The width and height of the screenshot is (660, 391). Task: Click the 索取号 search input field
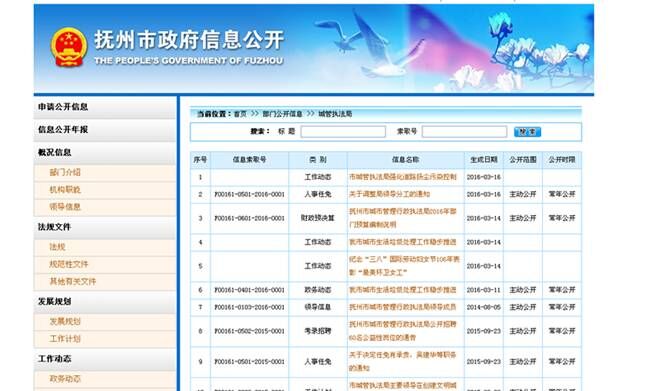pos(464,132)
